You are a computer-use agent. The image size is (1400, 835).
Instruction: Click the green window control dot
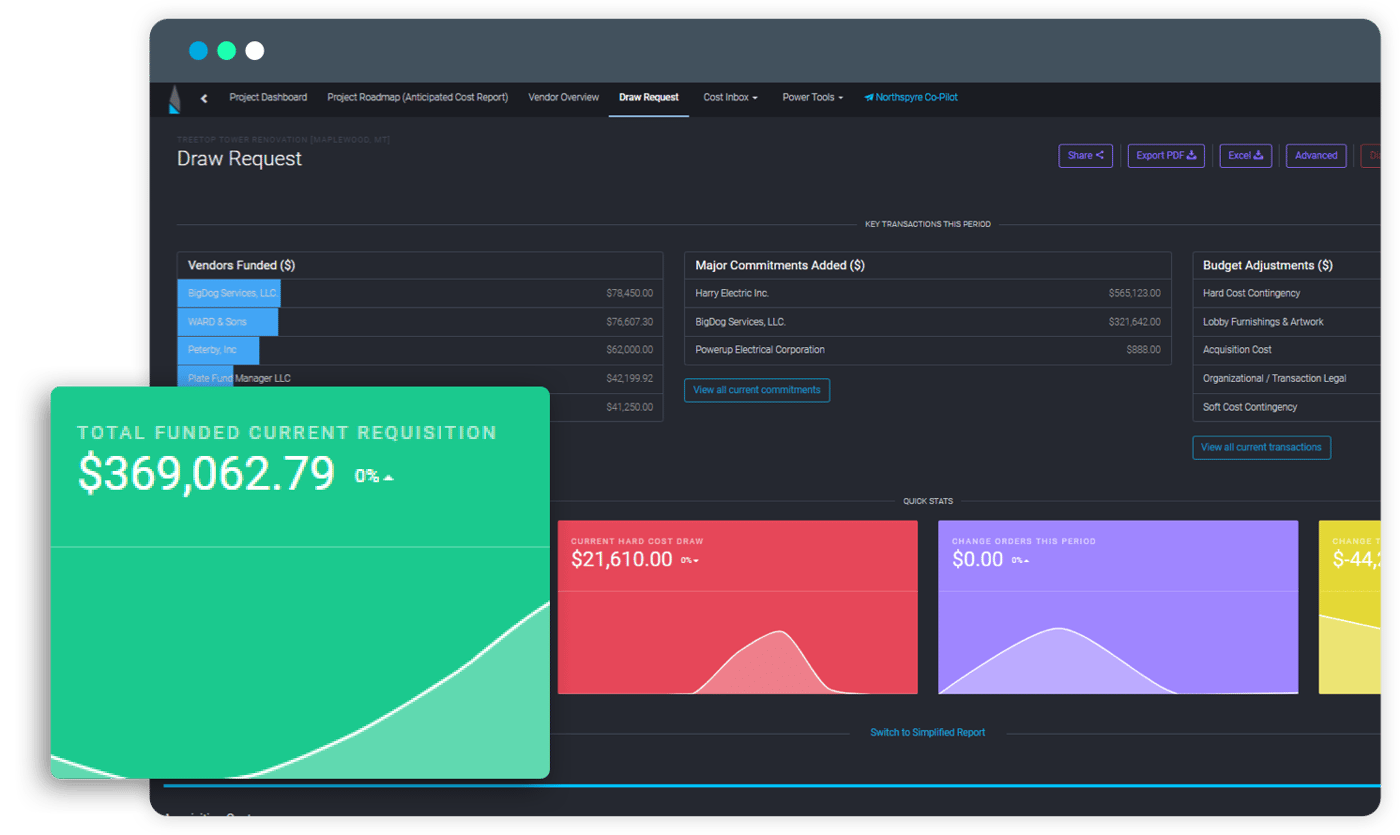point(226,51)
